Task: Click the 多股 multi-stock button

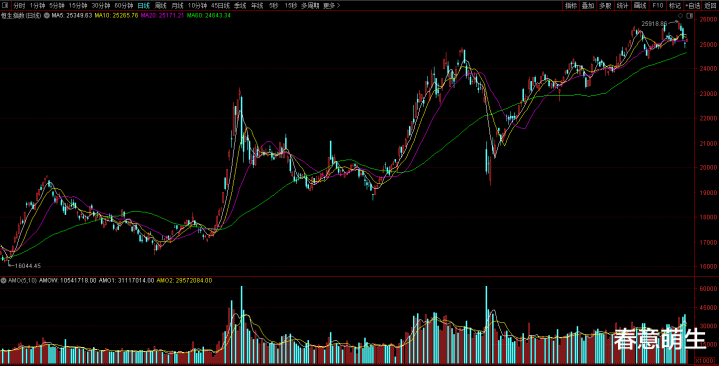Action: (x=605, y=6)
